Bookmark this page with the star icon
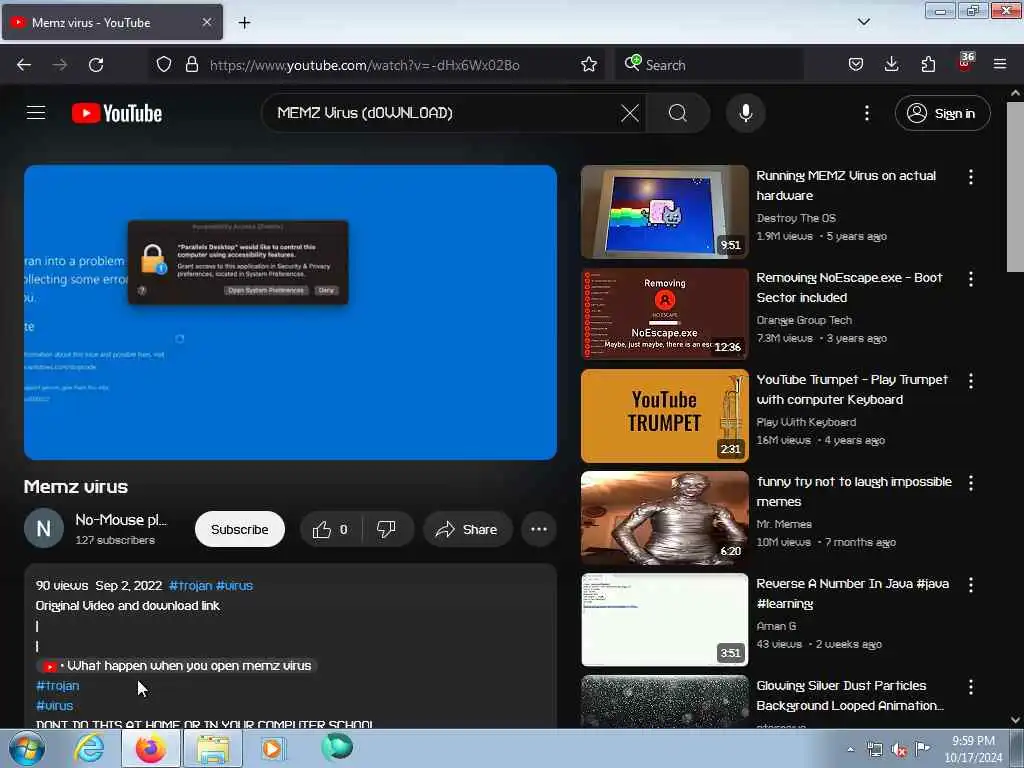 coord(588,64)
